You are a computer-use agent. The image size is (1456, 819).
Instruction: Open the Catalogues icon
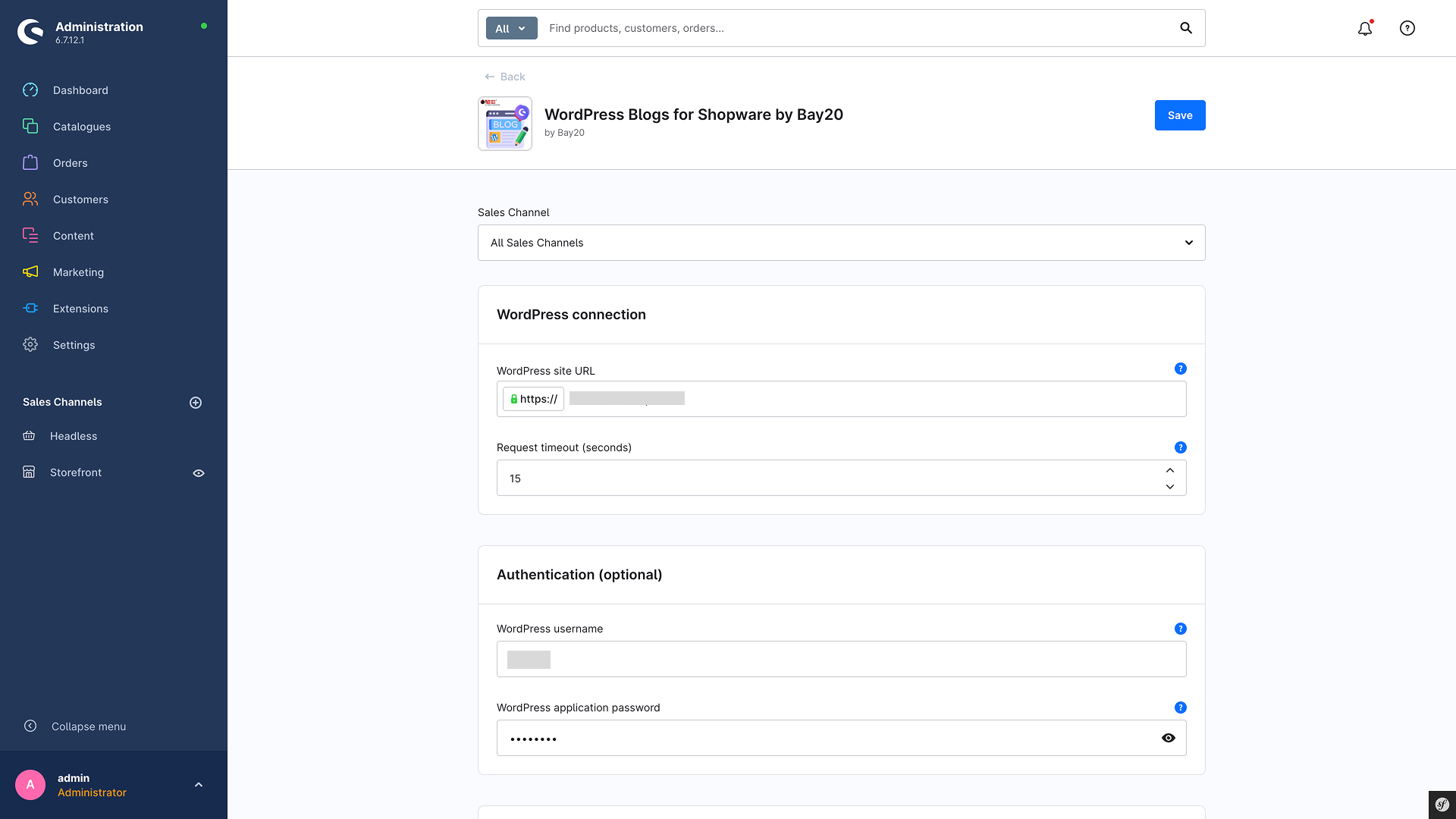(x=30, y=126)
